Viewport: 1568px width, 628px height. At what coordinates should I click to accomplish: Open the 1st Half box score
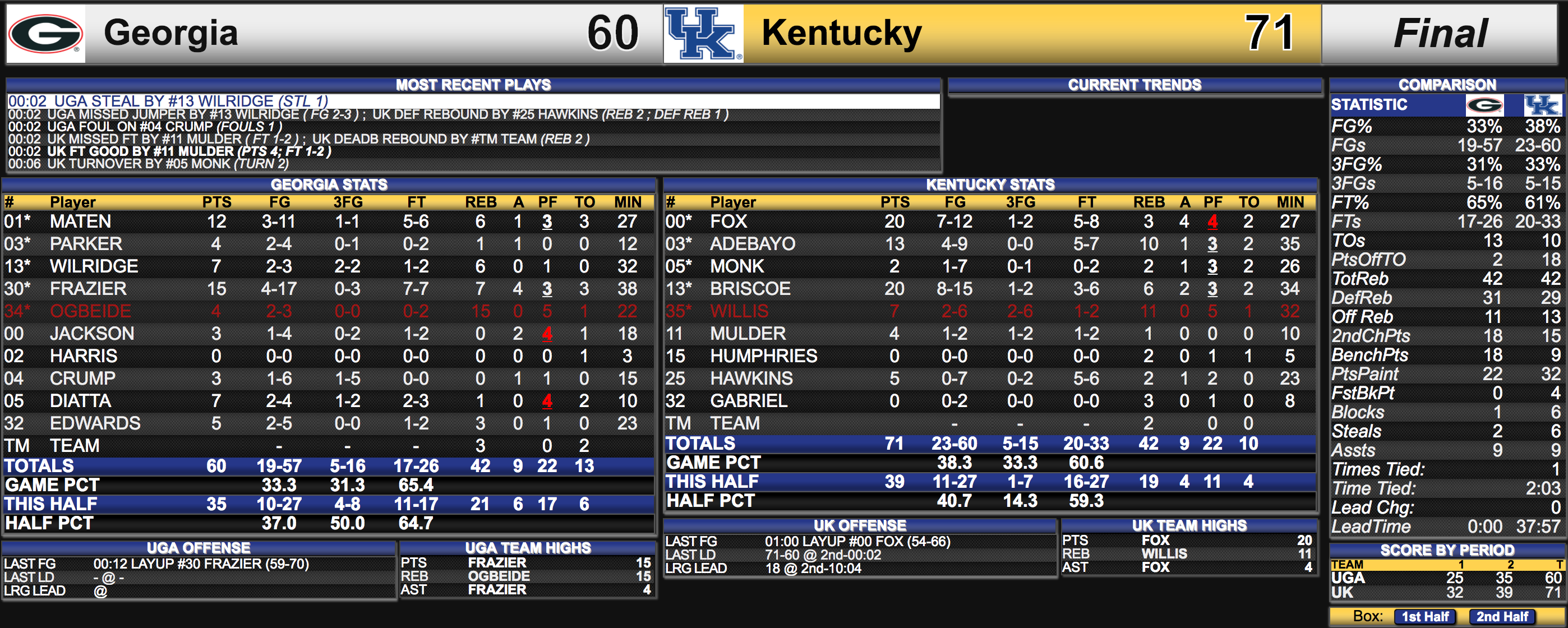(x=1425, y=616)
